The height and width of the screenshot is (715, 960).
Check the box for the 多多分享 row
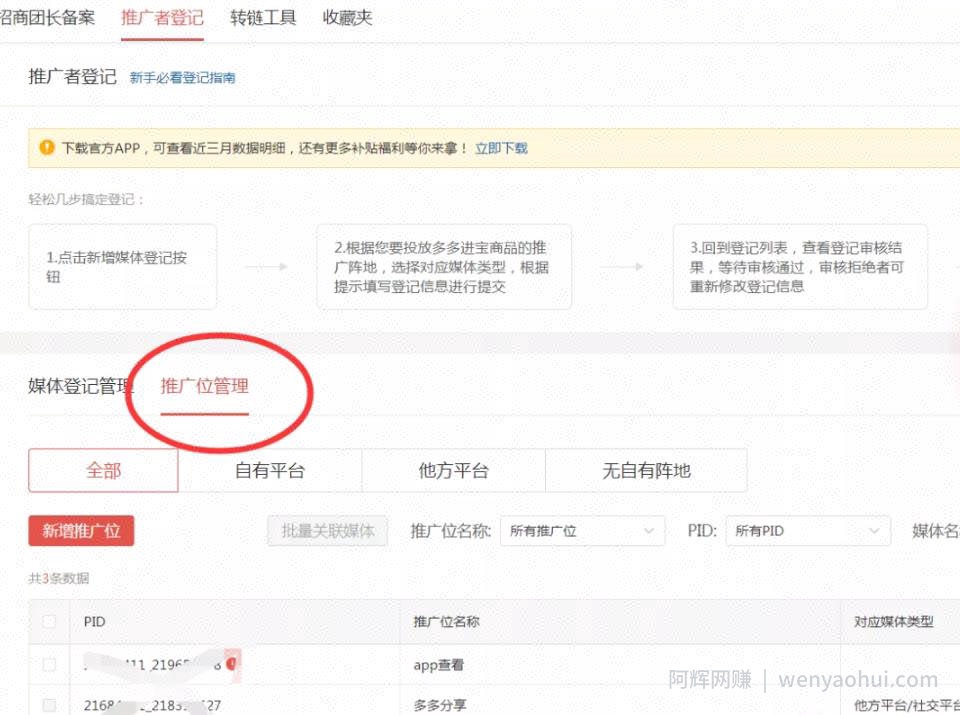(x=49, y=705)
